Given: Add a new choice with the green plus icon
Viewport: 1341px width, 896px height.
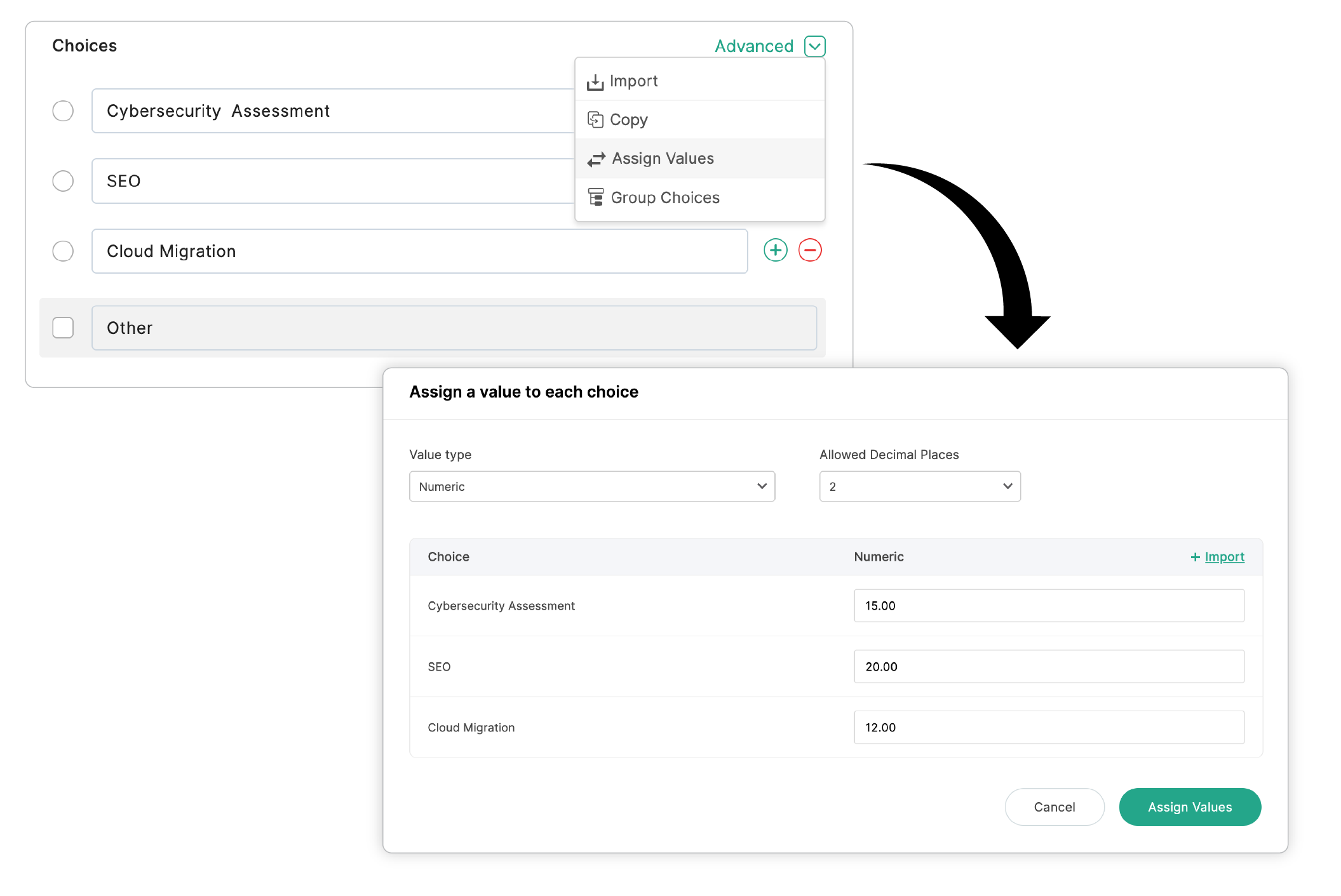Looking at the screenshot, I should pos(776,251).
